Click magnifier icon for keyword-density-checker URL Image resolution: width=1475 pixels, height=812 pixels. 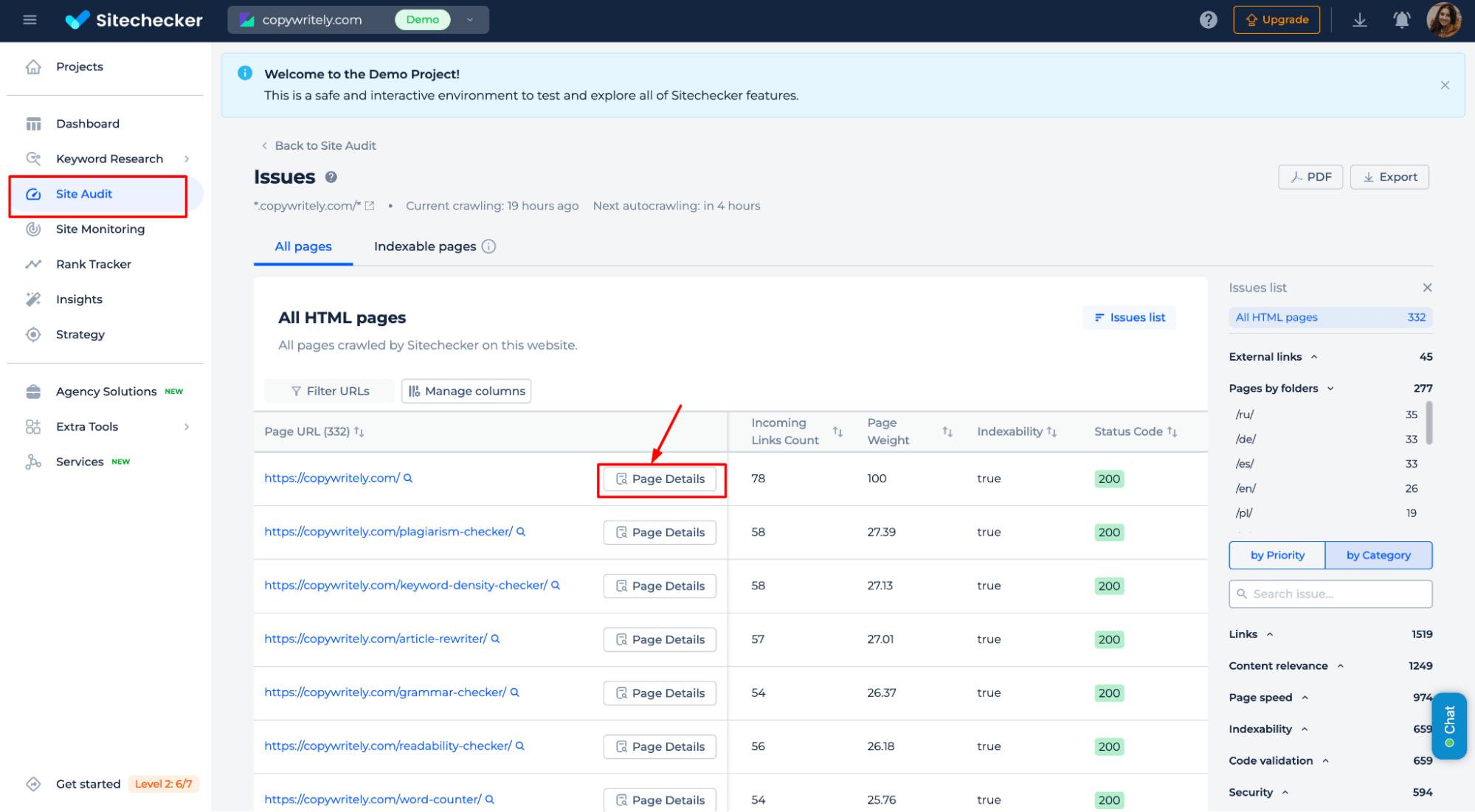pos(556,586)
